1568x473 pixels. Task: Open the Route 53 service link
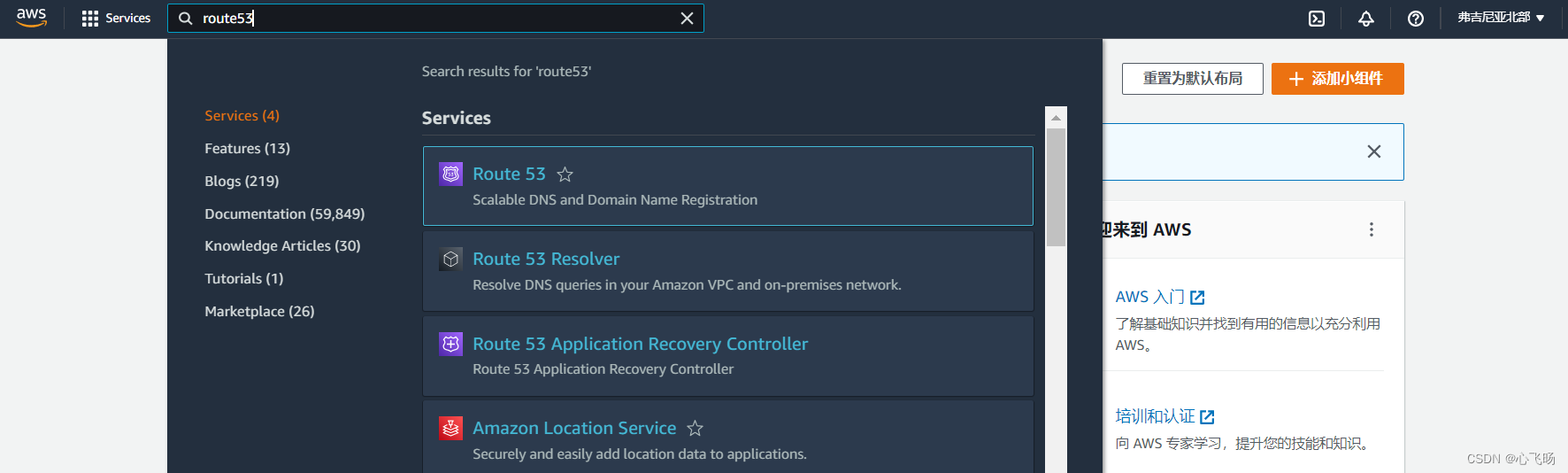[509, 174]
